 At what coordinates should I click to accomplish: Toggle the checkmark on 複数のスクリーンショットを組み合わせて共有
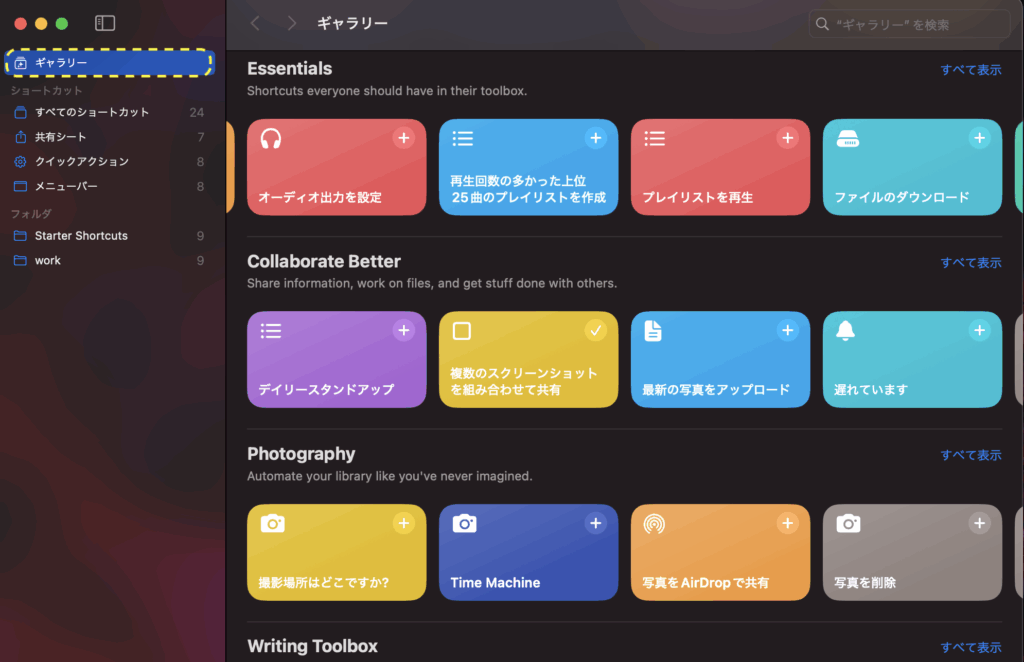pos(595,330)
